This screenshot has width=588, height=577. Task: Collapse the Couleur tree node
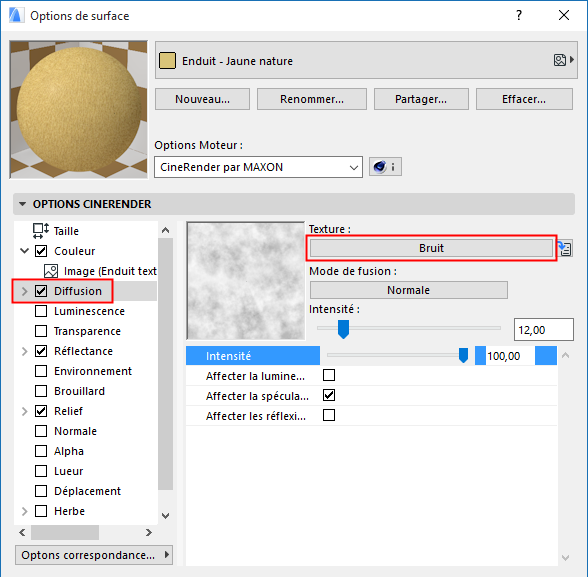24,250
